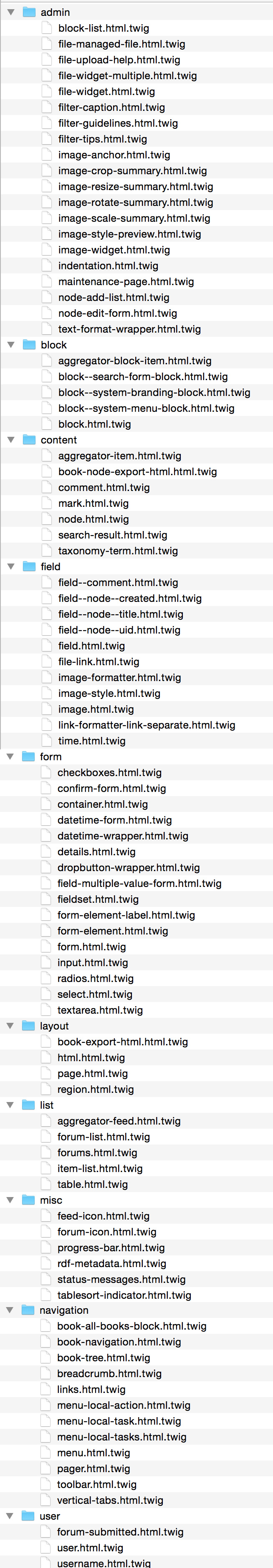Collapse the navigation folder disclosure triangle
Screen dimensions: 273x1568
10,1310
